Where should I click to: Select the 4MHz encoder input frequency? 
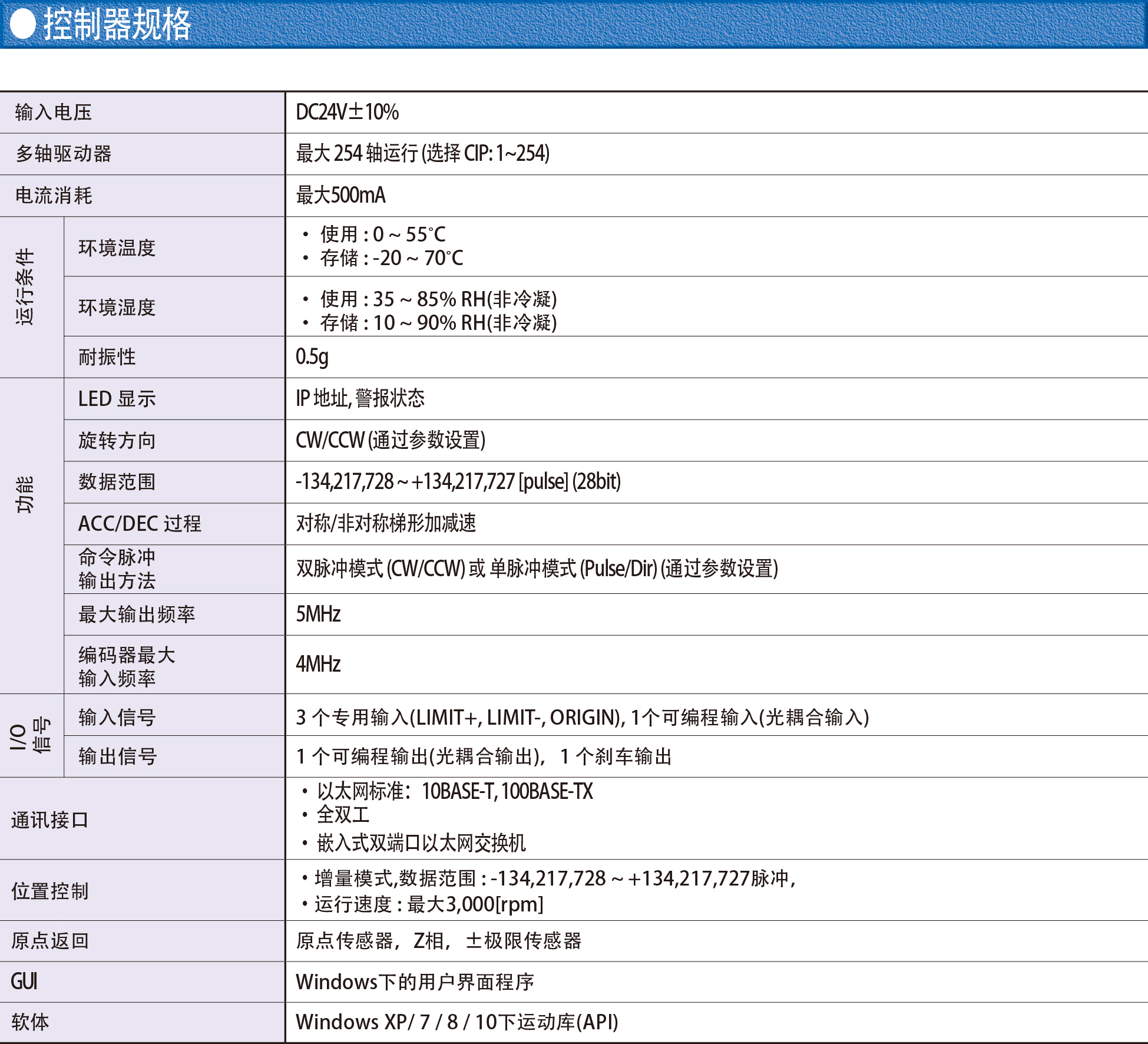pos(318,664)
